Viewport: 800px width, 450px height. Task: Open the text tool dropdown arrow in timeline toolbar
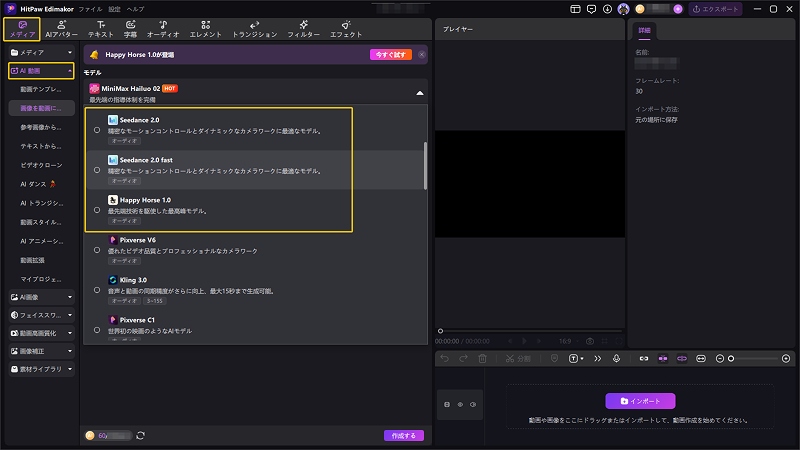582,359
